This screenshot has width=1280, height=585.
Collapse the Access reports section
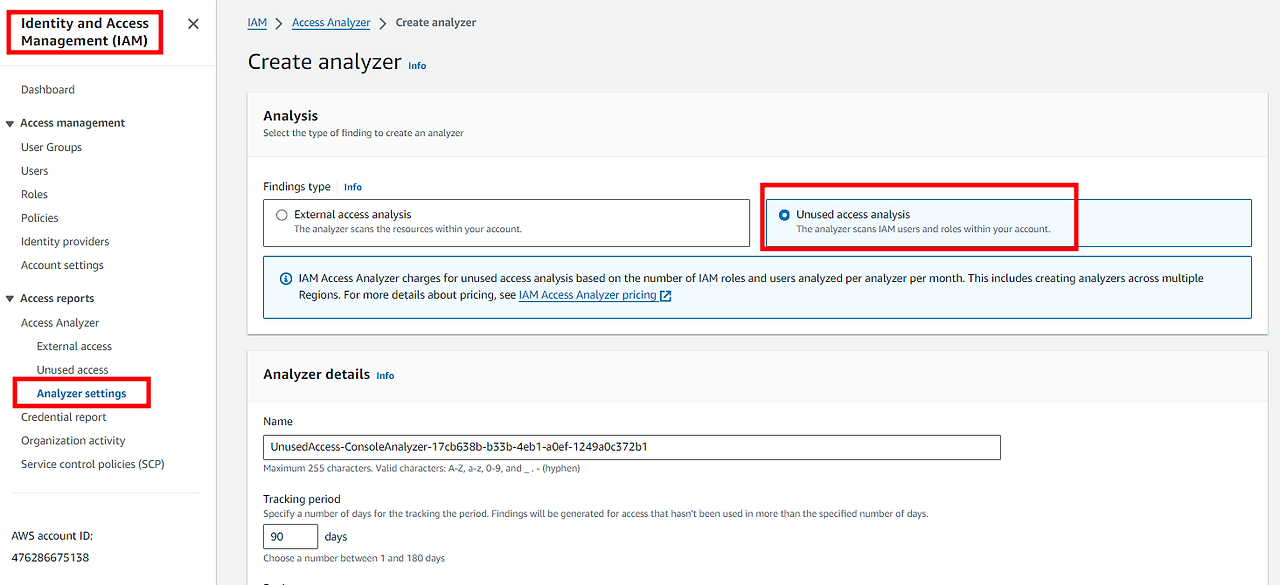pos(10,299)
